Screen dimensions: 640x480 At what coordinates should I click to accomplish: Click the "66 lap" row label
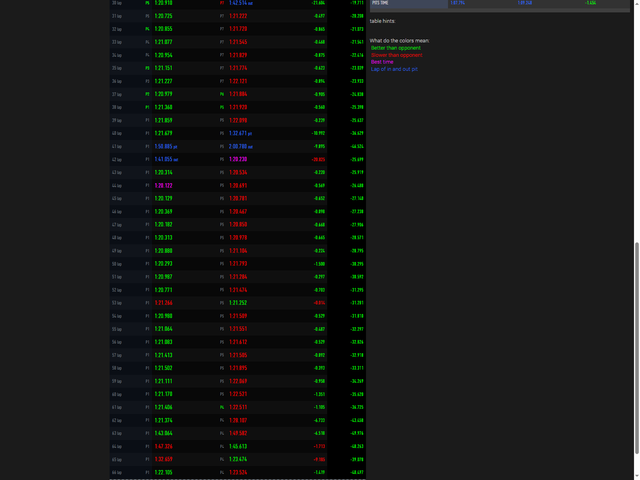pos(117,473)
